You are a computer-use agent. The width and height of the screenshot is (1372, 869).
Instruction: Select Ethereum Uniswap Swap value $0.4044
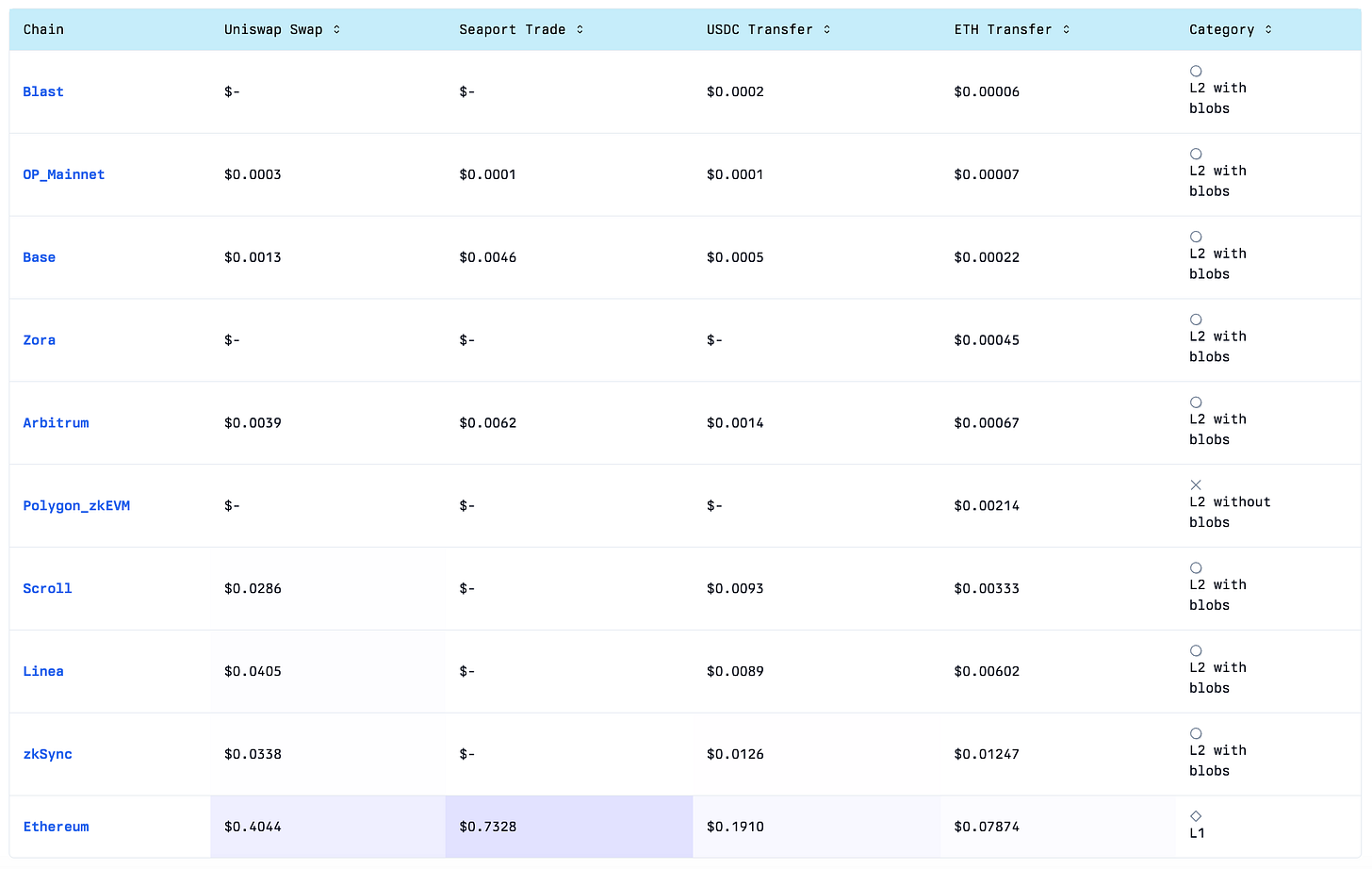(x=253, y=828)
